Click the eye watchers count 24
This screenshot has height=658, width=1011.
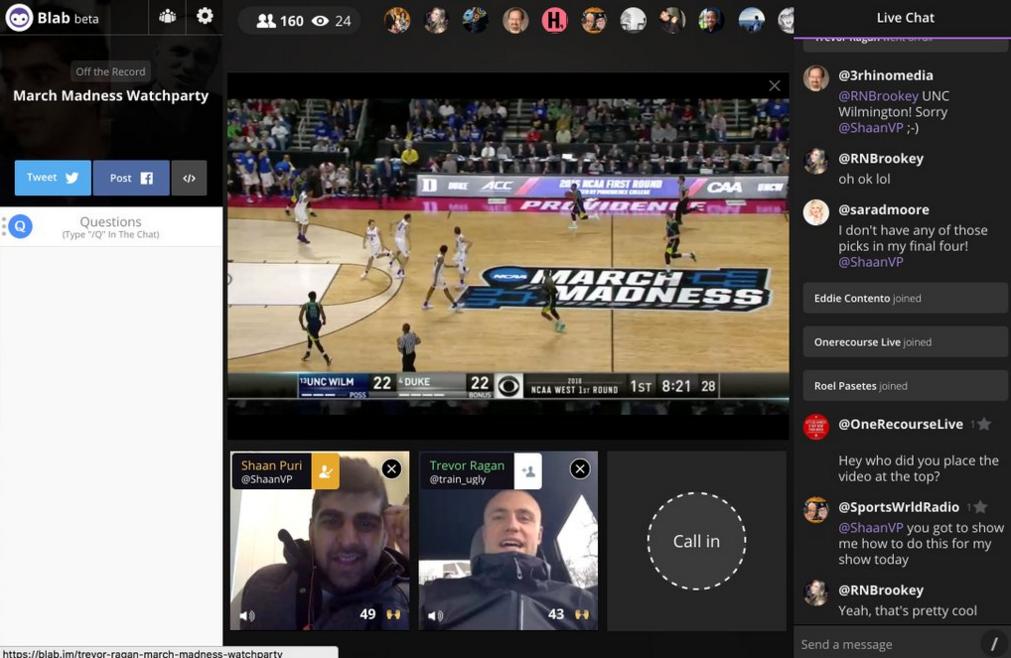332,21
